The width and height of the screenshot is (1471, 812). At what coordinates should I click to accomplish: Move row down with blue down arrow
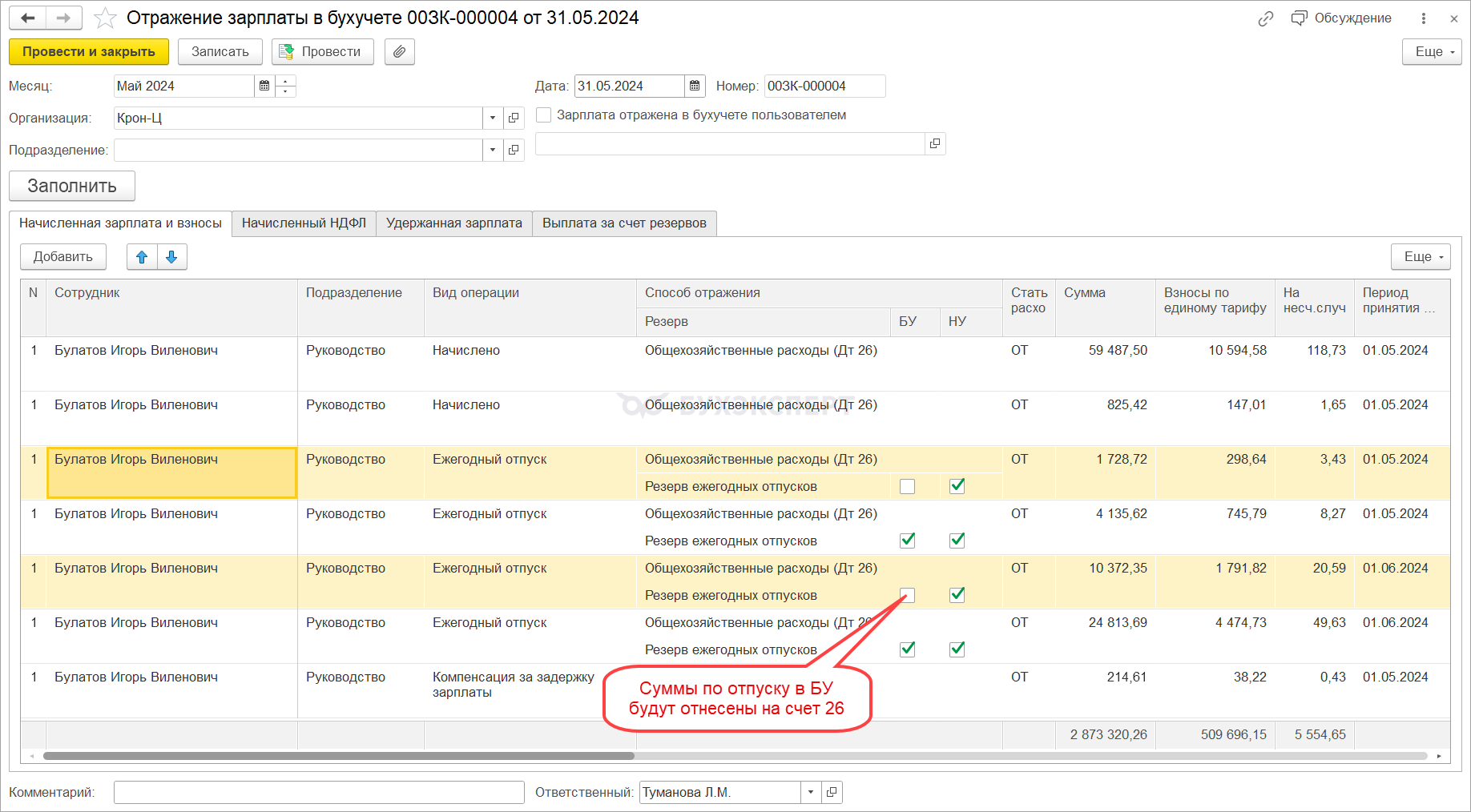pos(171,257)
